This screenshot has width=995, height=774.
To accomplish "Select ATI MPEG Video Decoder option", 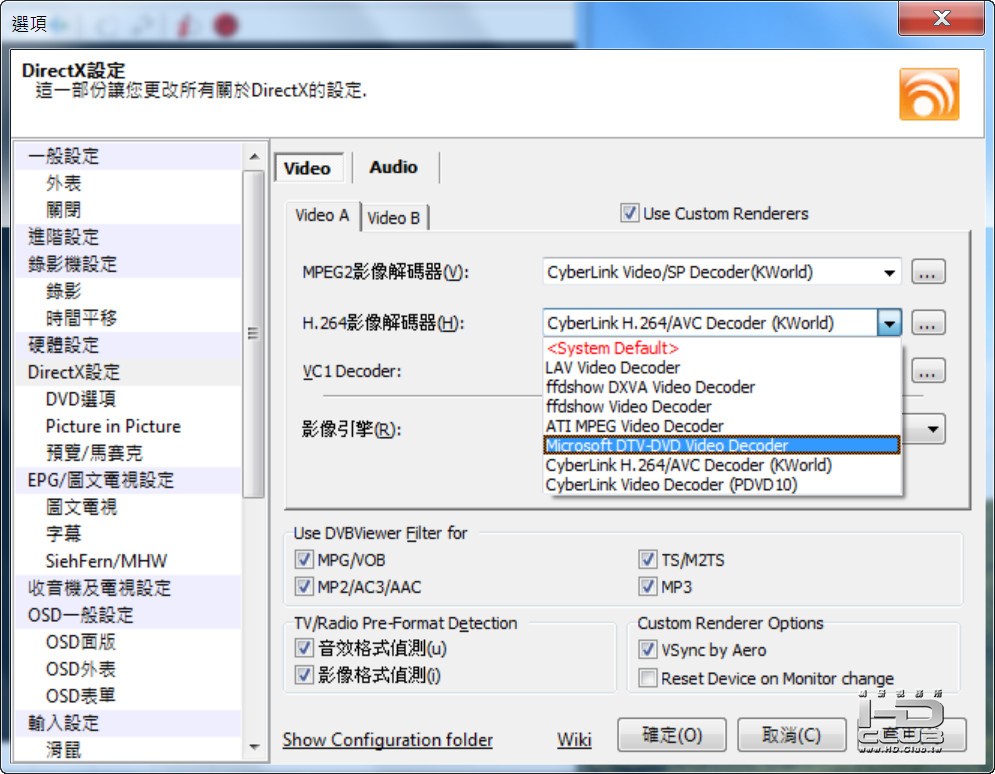I will coord(722,426).
